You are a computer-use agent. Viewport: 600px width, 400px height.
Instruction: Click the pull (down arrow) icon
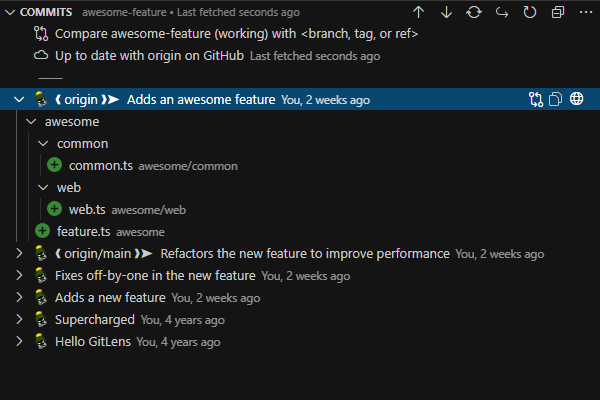pos(446,12)
